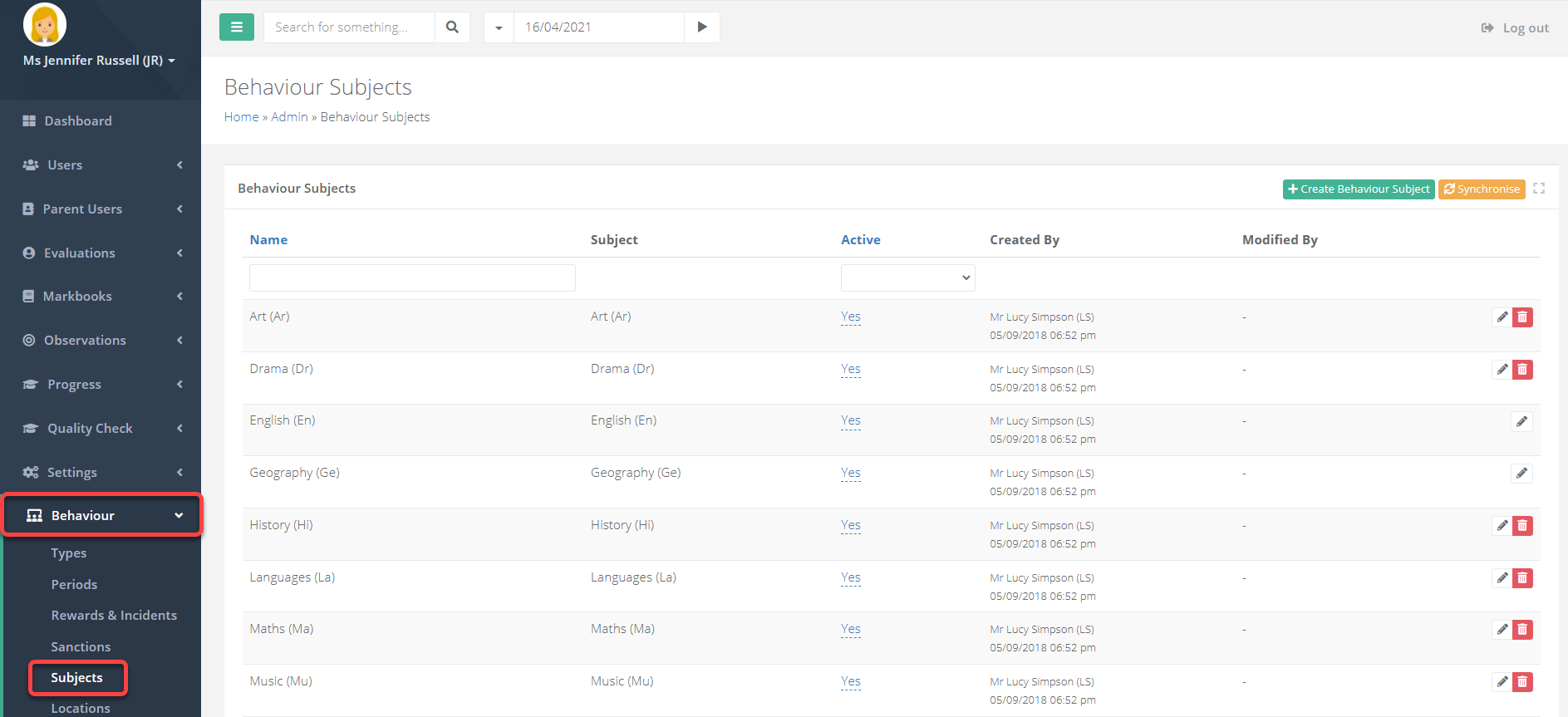This screenshot has width=1568, height=717.
Task: Toggle Active Yes for English (En)
Action: pyautogui.click(x=851, y=420)
